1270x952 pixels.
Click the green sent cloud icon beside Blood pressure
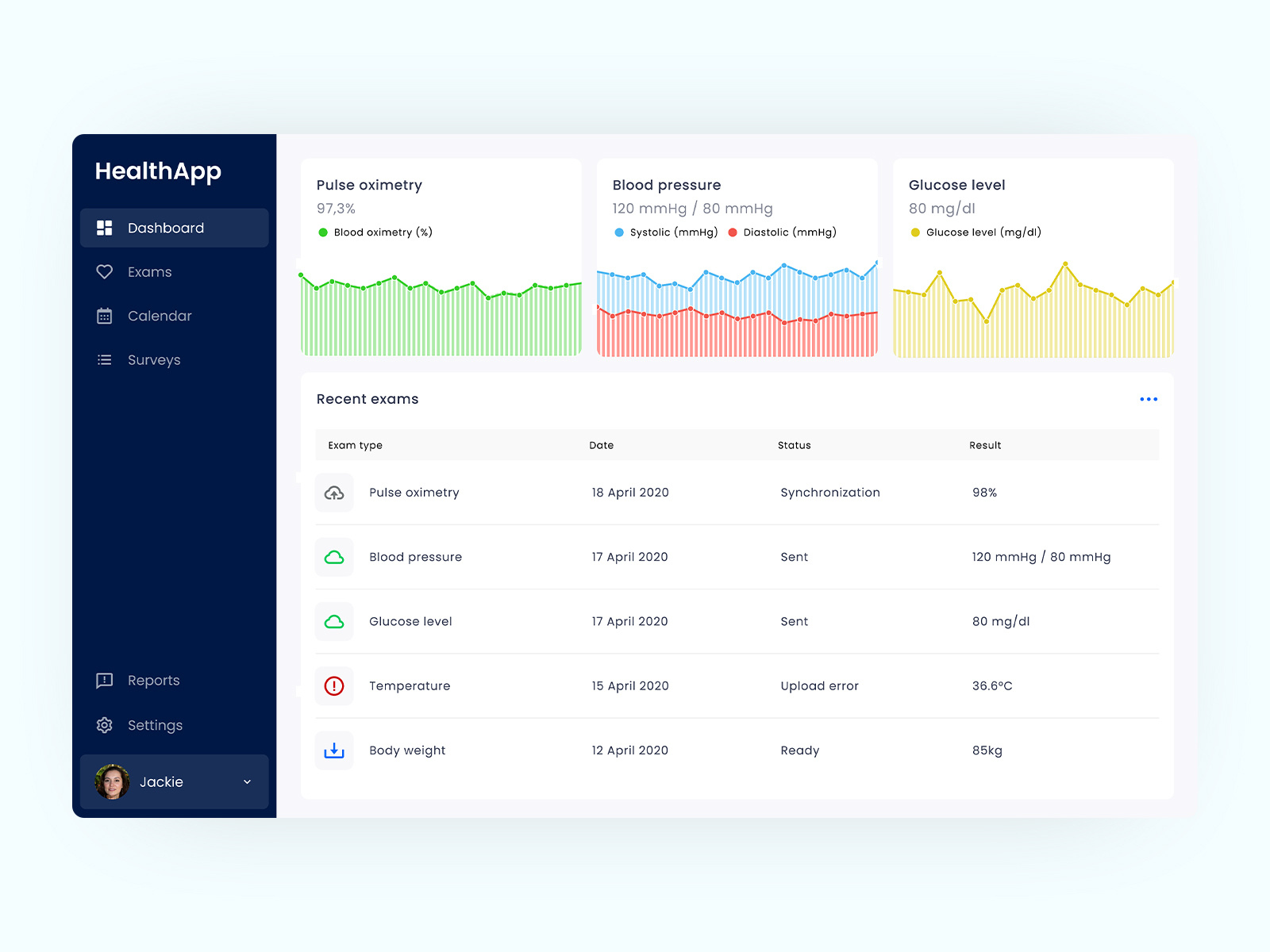pyautogui.click(x=334, y=557)
